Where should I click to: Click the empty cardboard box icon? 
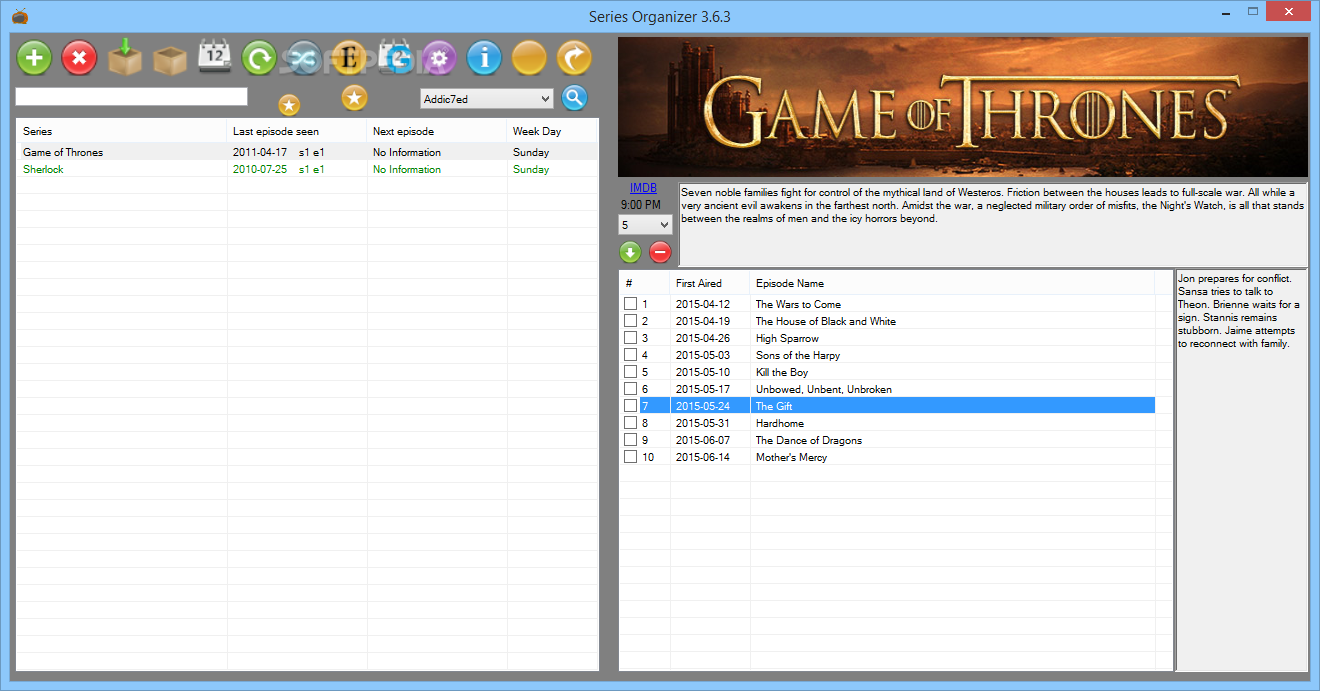[170, 60]
